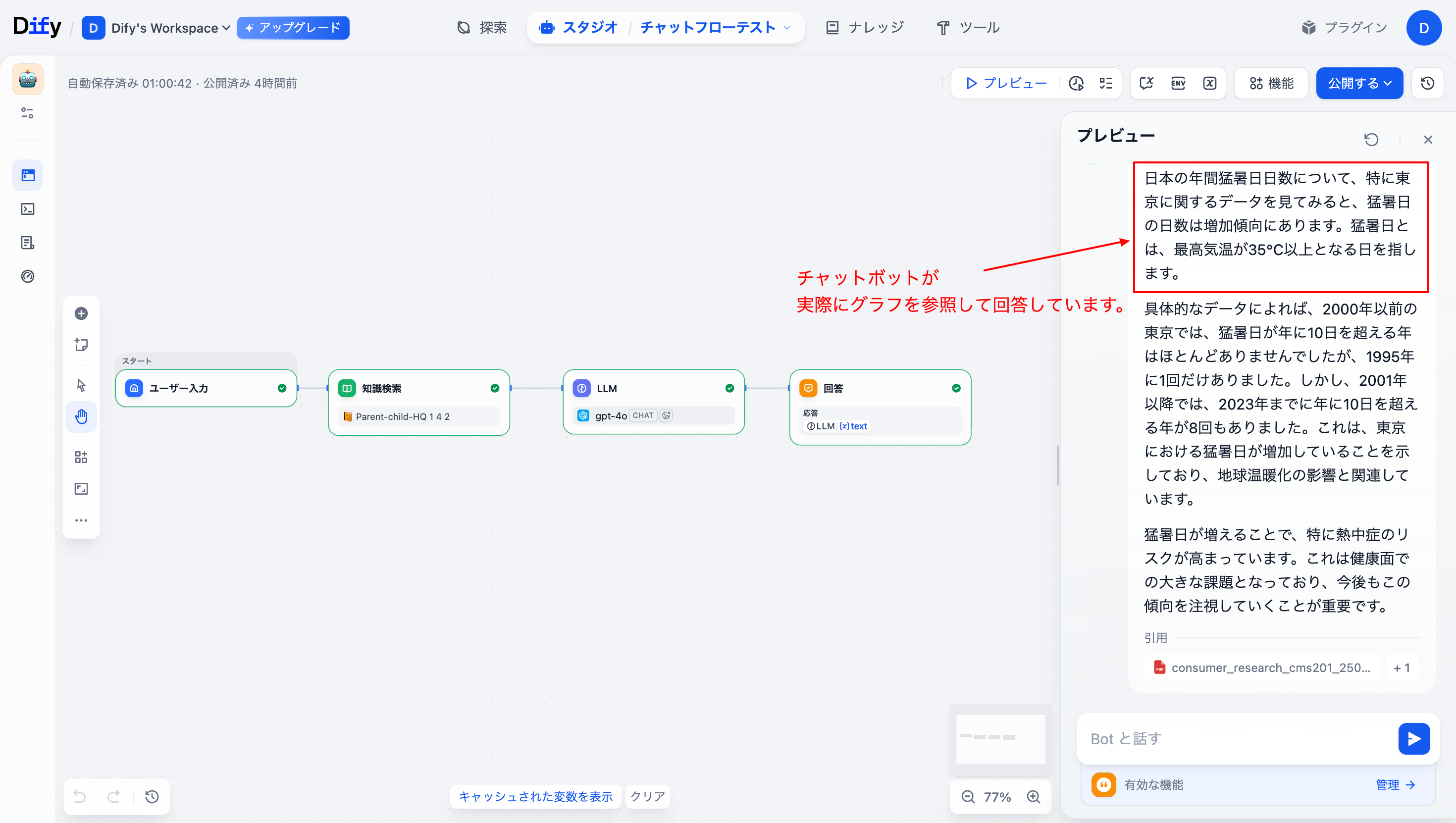Zoom out the canvas with minus magnifier
This screenshot has height=823, width=1456.
(968, 796)
